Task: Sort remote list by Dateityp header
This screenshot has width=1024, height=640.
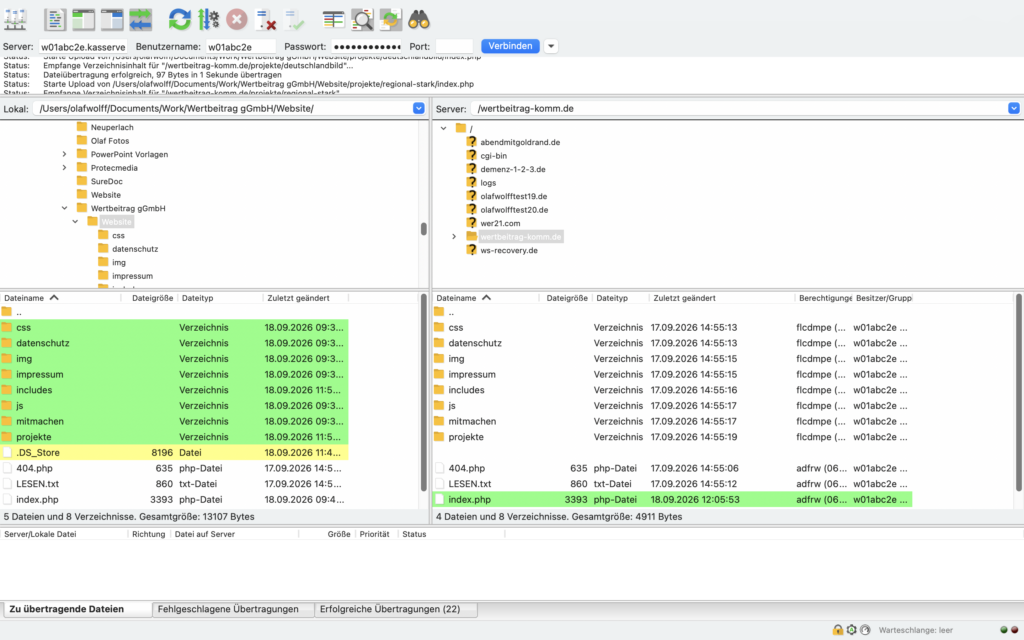Action: 620,298
